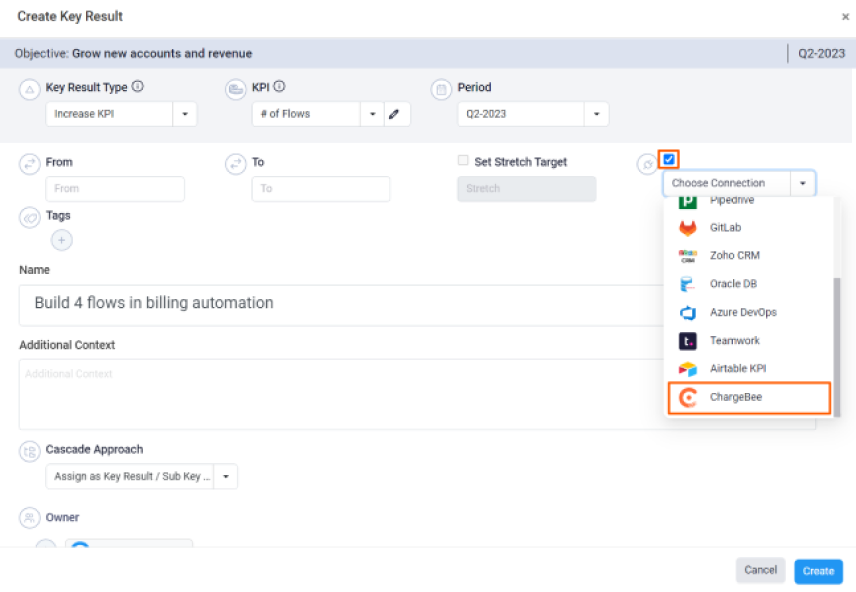Open the Cascade Approach dropdown arrow
856x592 pixels.
tap(225, 477)
